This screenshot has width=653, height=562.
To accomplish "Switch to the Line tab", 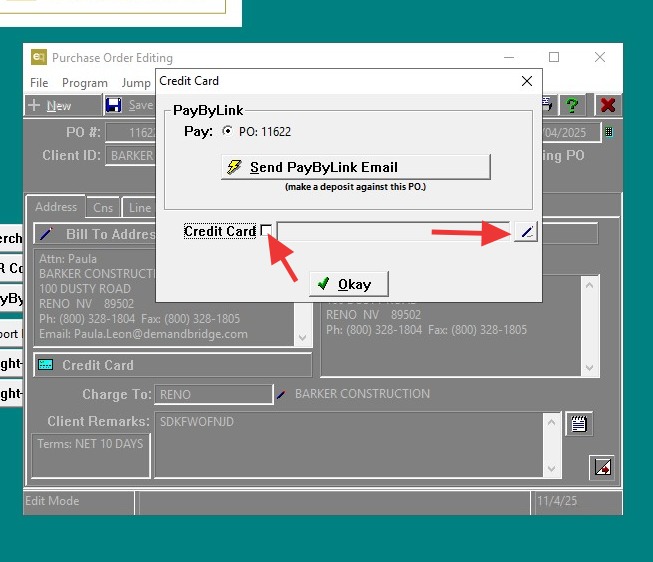I will [140, 207].
